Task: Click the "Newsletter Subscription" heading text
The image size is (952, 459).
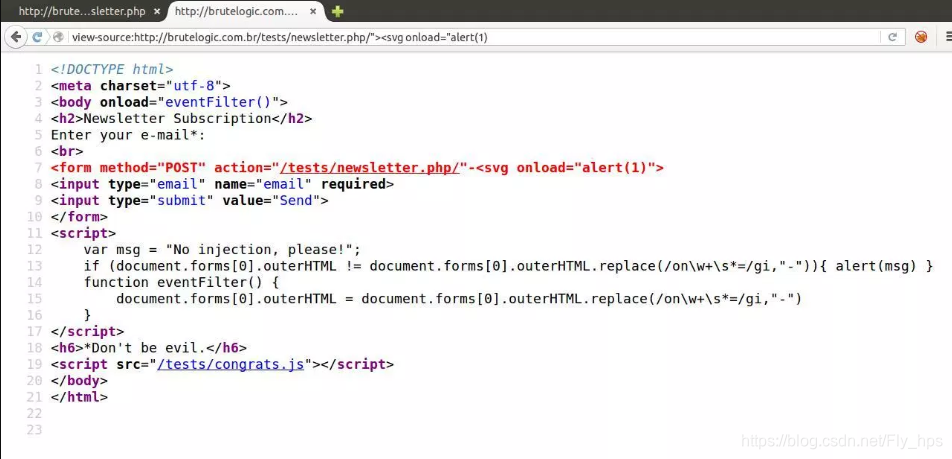Action: pos(177,118)
